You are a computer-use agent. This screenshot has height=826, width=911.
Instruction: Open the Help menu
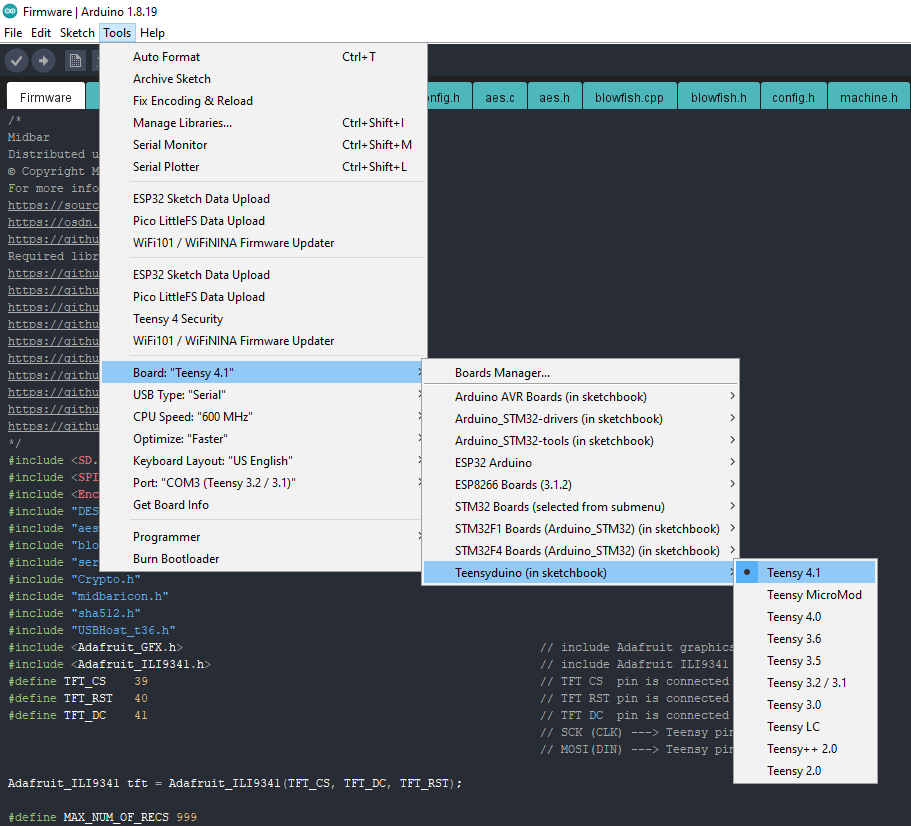152,33
